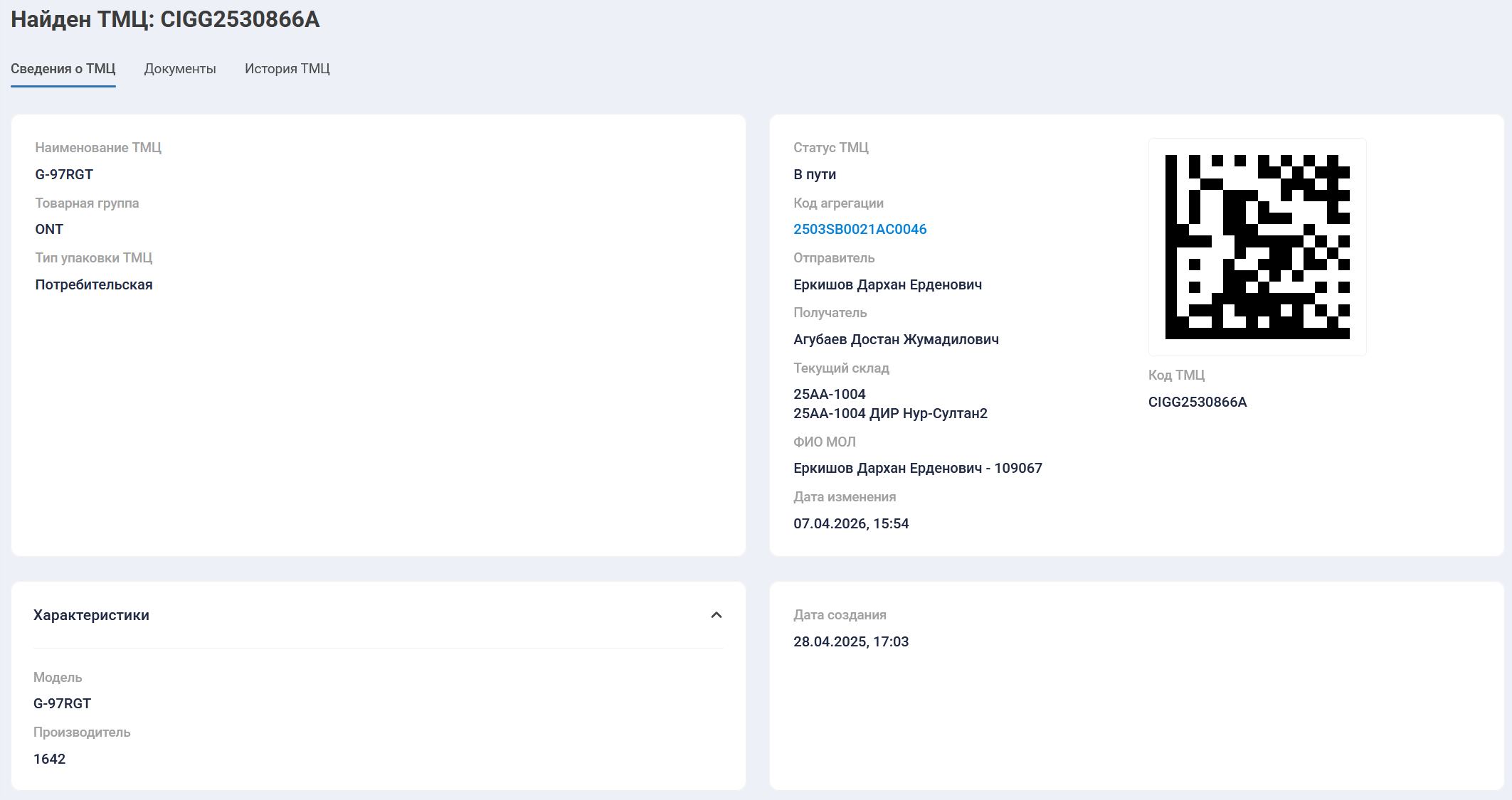Click the item name G-97RGT value
Viewport: 1512px width, 800px height.
point(64,174)
